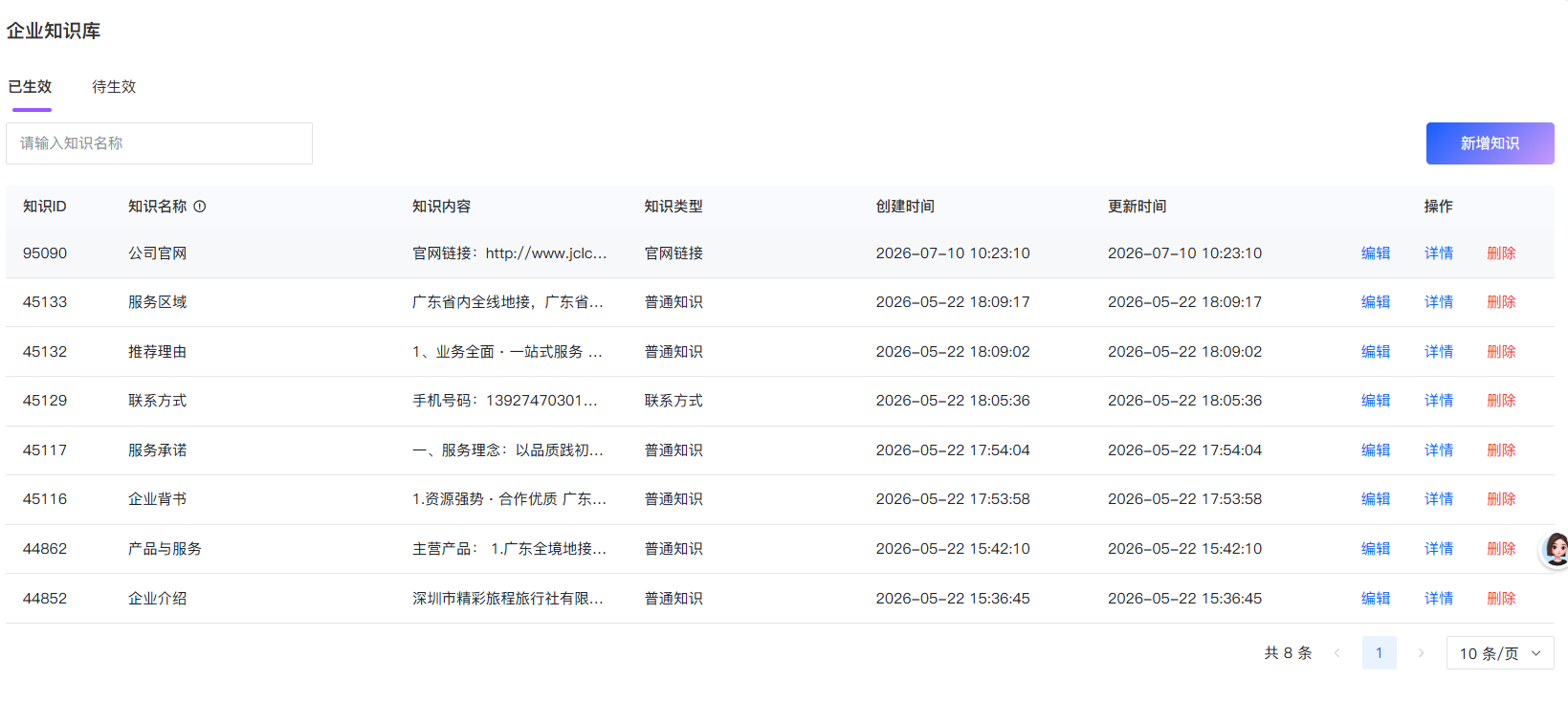Screen dimensions: 1568x702
Task: Edit the 联系方式 entry with ID 45129
Action: coord(1376,401)
